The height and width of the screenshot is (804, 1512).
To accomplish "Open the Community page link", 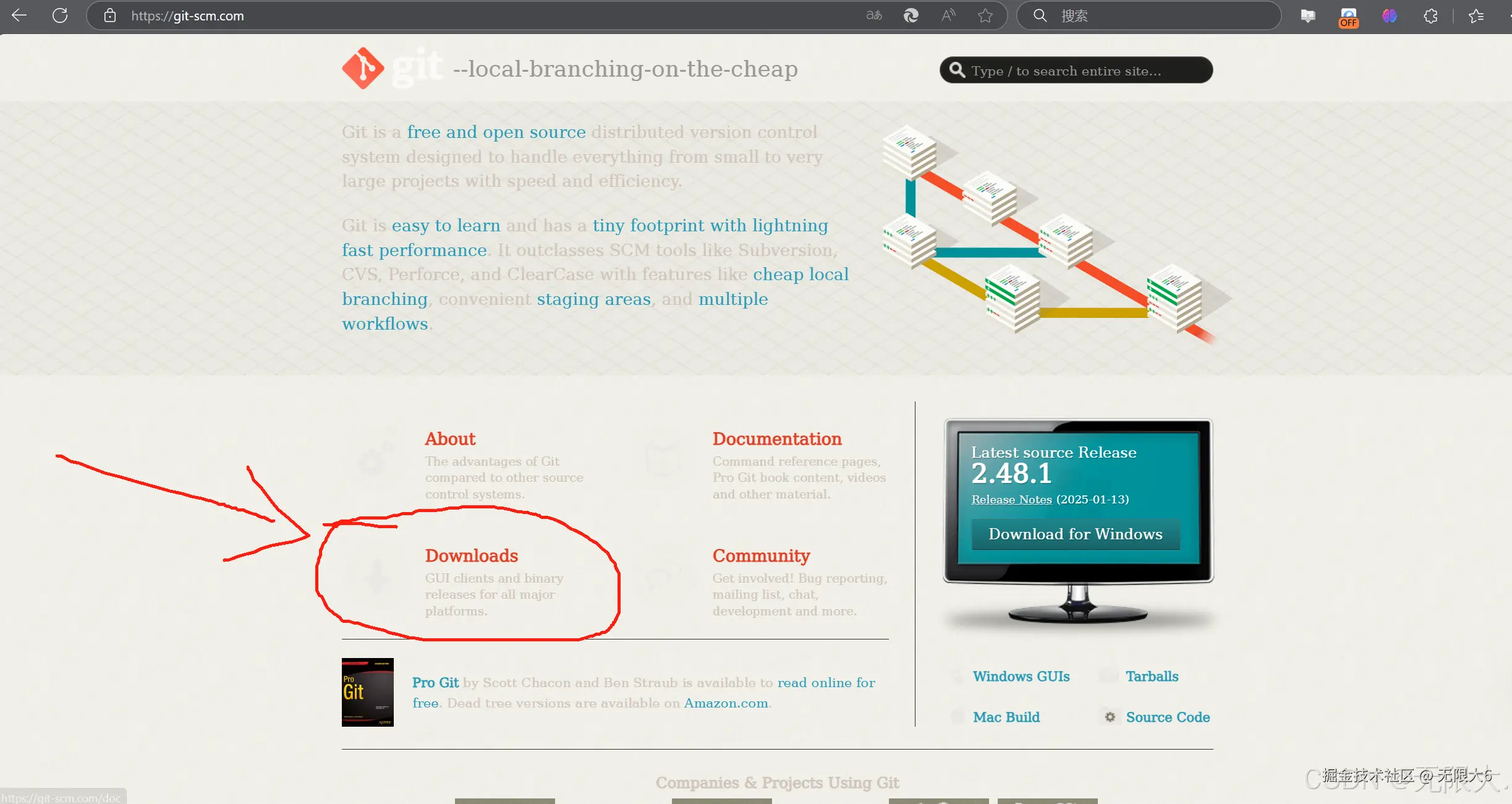I will 761,555.
